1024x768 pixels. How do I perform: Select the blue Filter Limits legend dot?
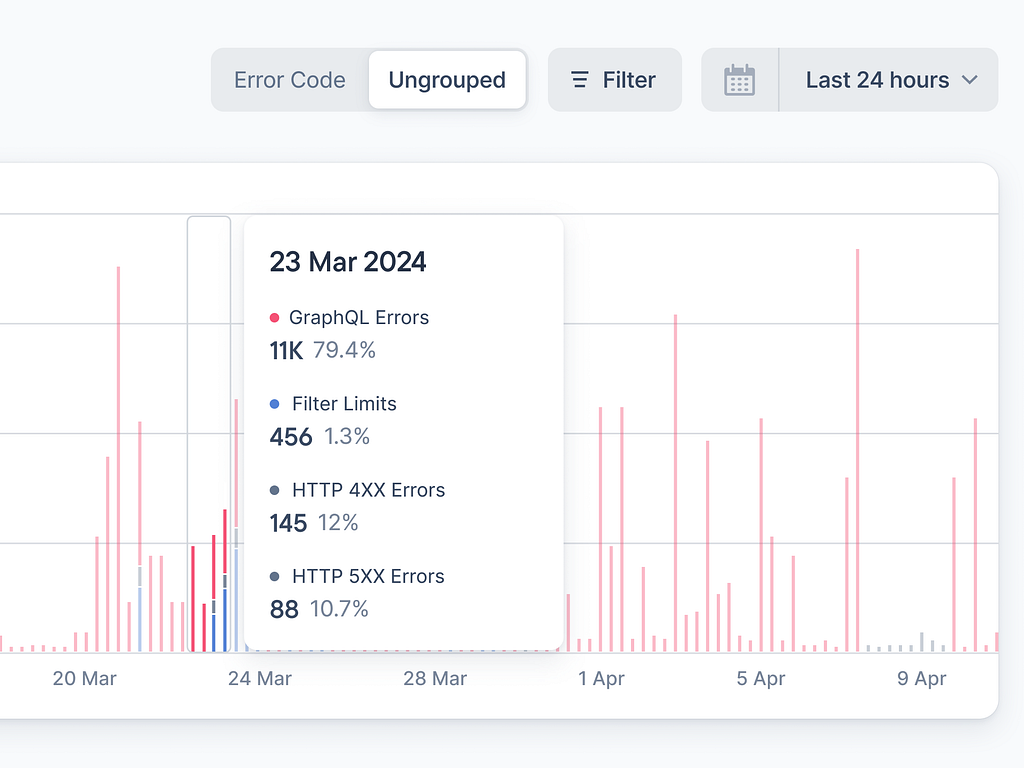[x=275, y=404]
